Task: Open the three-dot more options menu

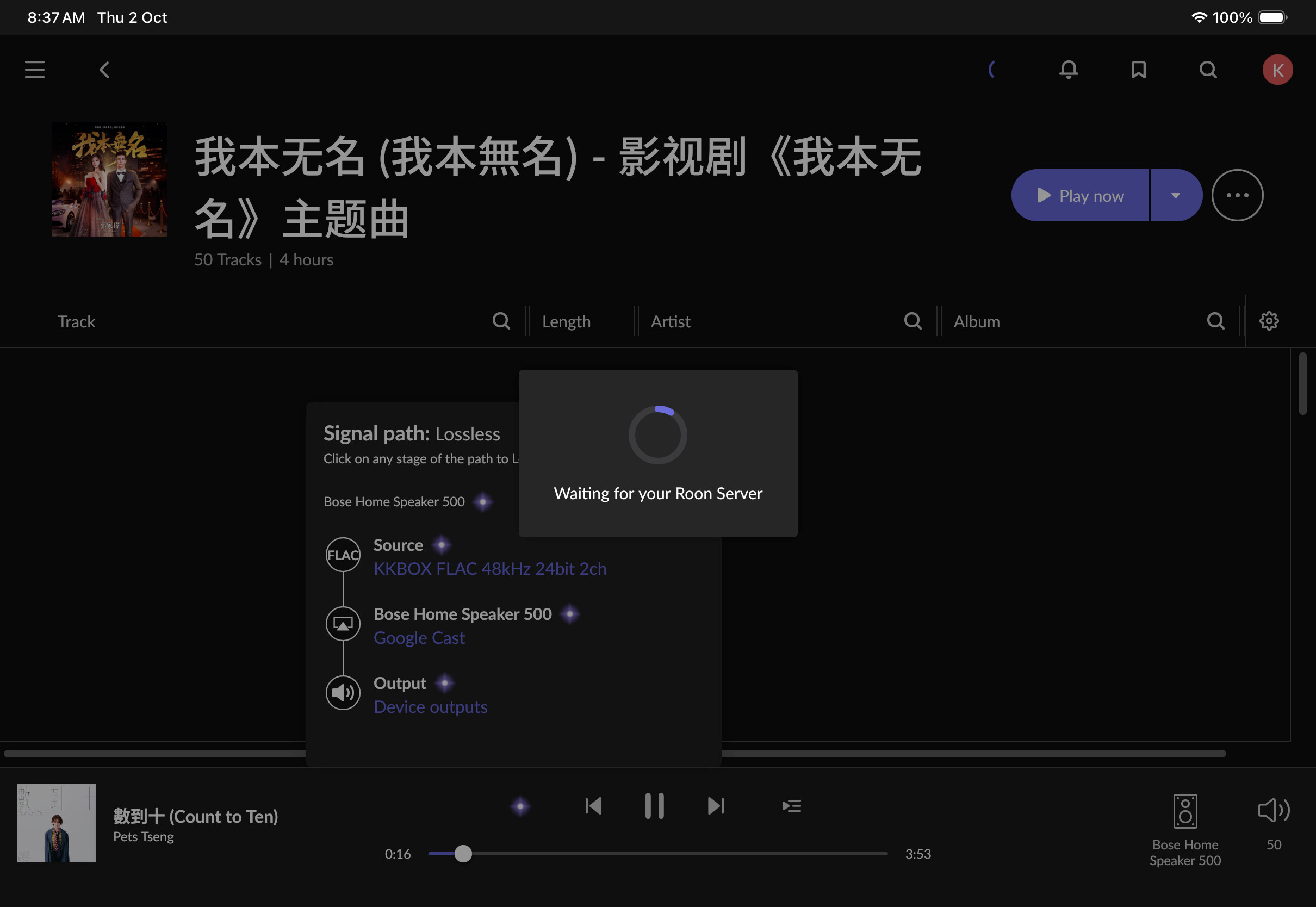Action: [x=1237, y=196]
